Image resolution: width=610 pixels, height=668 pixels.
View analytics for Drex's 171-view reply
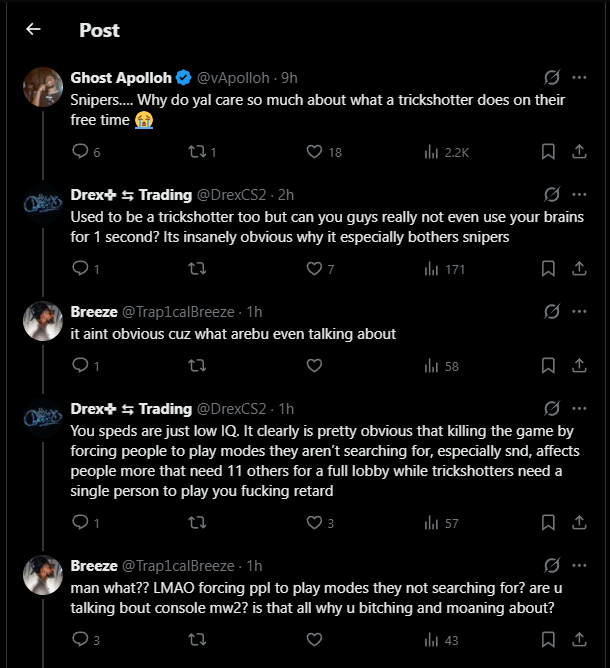pos(432,268)
